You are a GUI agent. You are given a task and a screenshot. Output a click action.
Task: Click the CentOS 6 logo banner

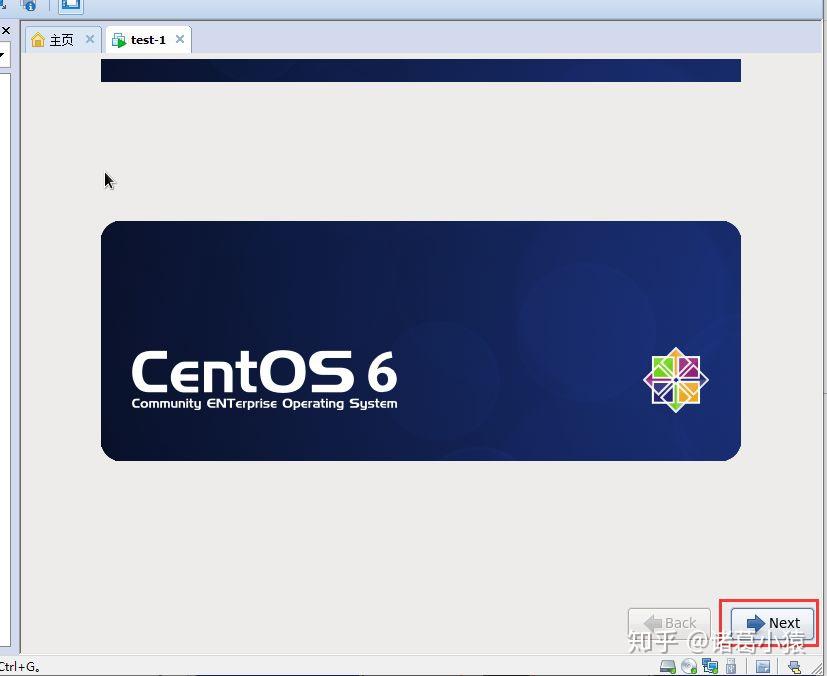420,340
